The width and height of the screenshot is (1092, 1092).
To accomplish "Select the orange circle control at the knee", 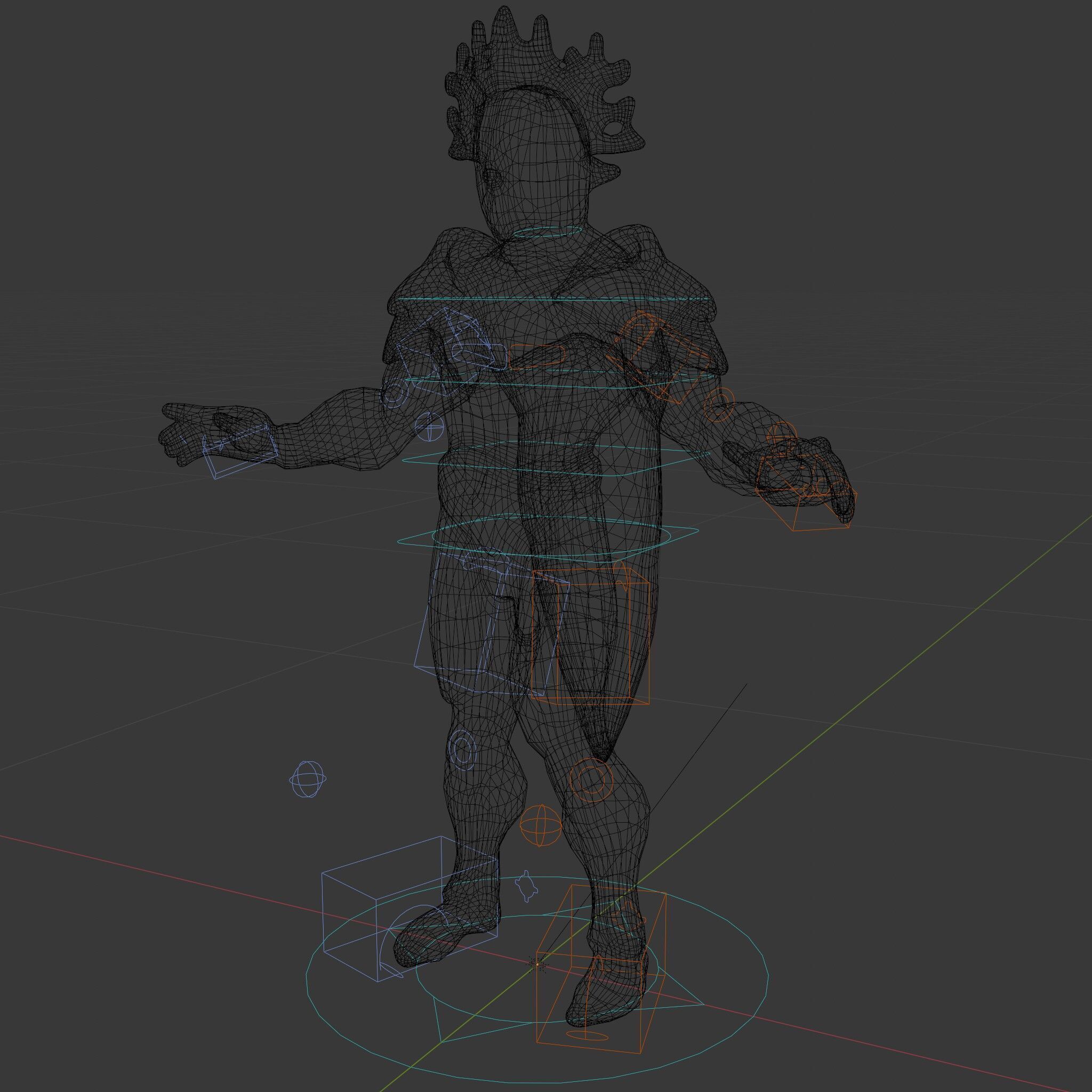I will pyautogui.click(x=590, y=781).
